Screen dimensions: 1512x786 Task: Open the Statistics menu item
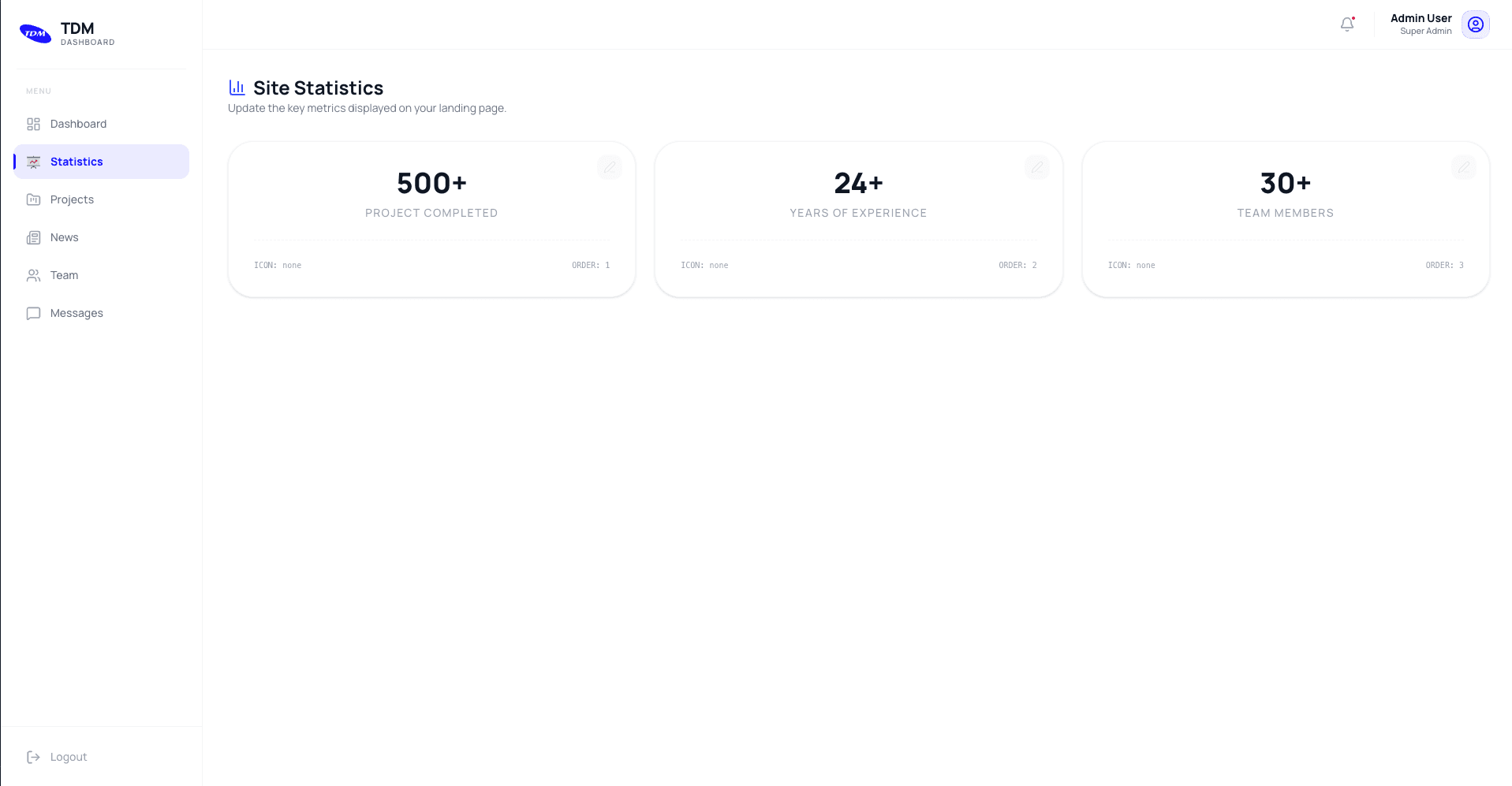pyautogui.click(x=101, y=162)
